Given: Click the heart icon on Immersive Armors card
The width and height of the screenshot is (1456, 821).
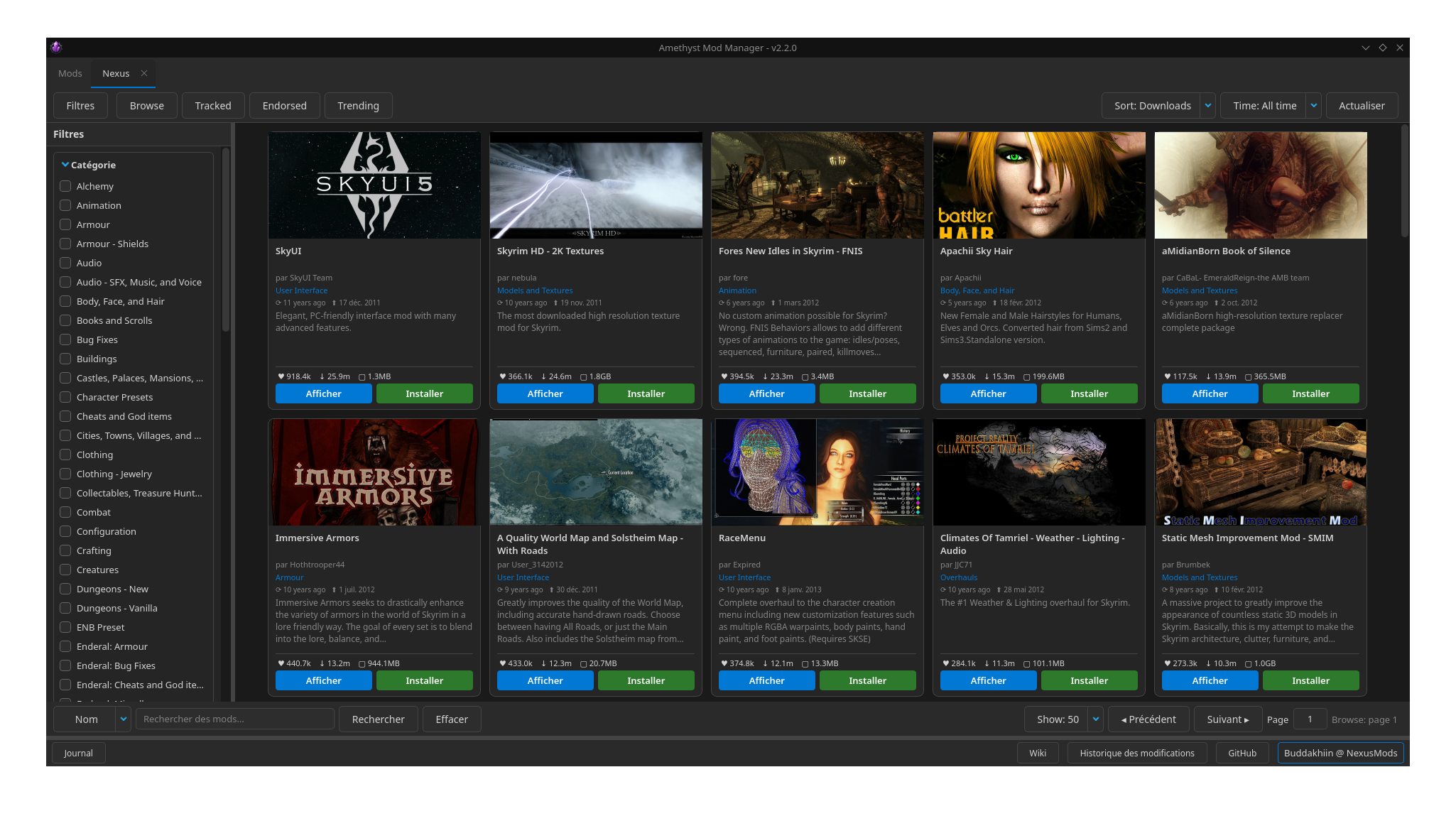Looking at the screenshot, I should (x=281, y=663).
